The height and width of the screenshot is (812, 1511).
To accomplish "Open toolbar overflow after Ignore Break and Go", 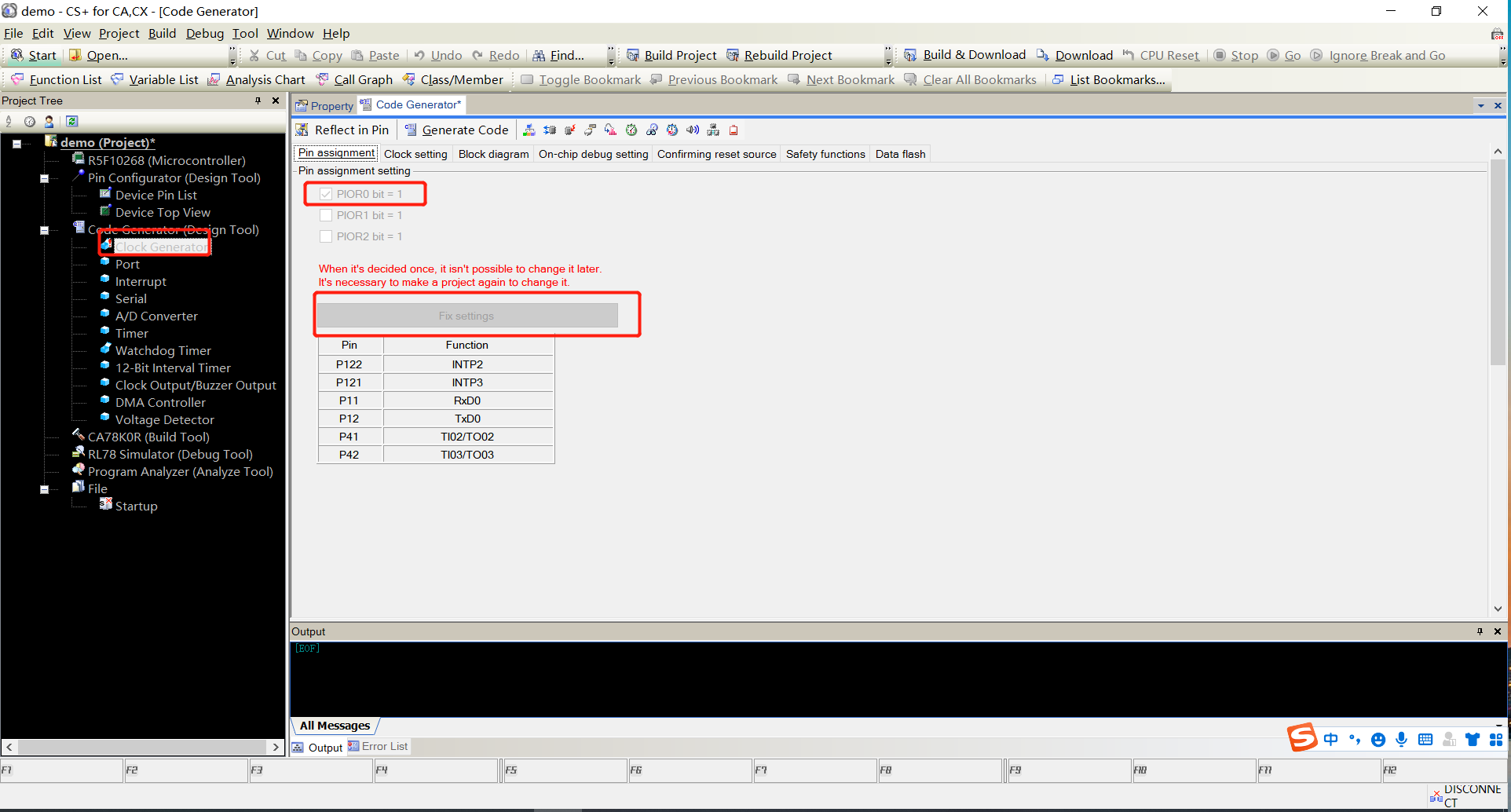I will [1503, 56].
